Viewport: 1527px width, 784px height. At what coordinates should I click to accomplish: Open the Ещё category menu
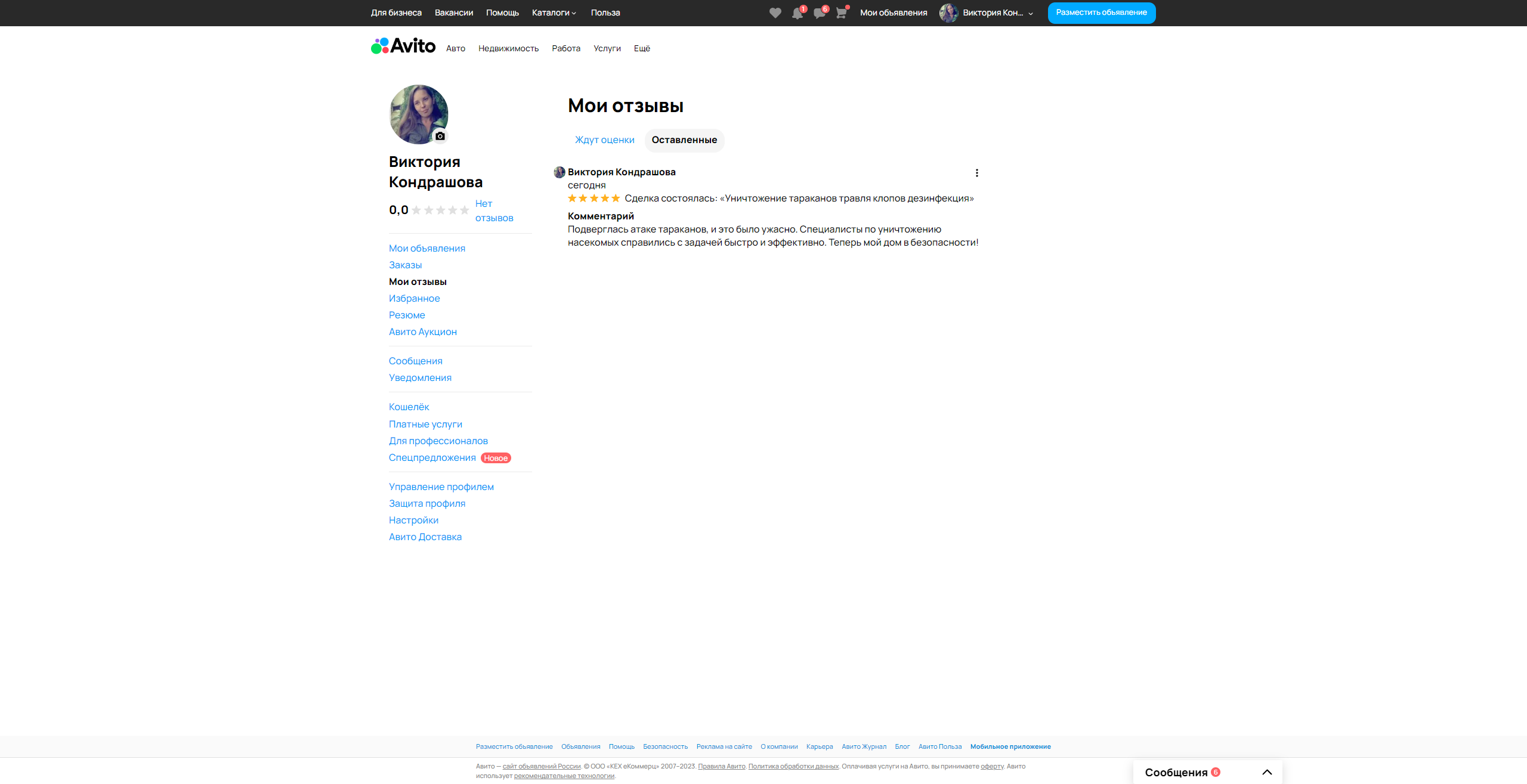(642, 48)
